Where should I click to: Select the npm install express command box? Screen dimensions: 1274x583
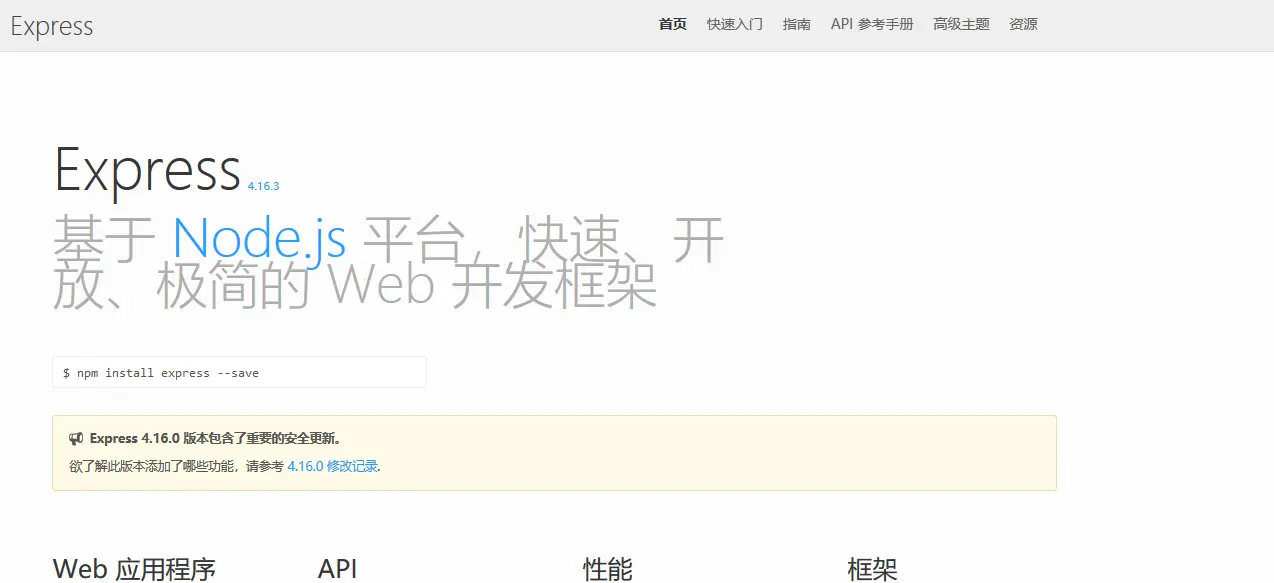click(240, 372)
